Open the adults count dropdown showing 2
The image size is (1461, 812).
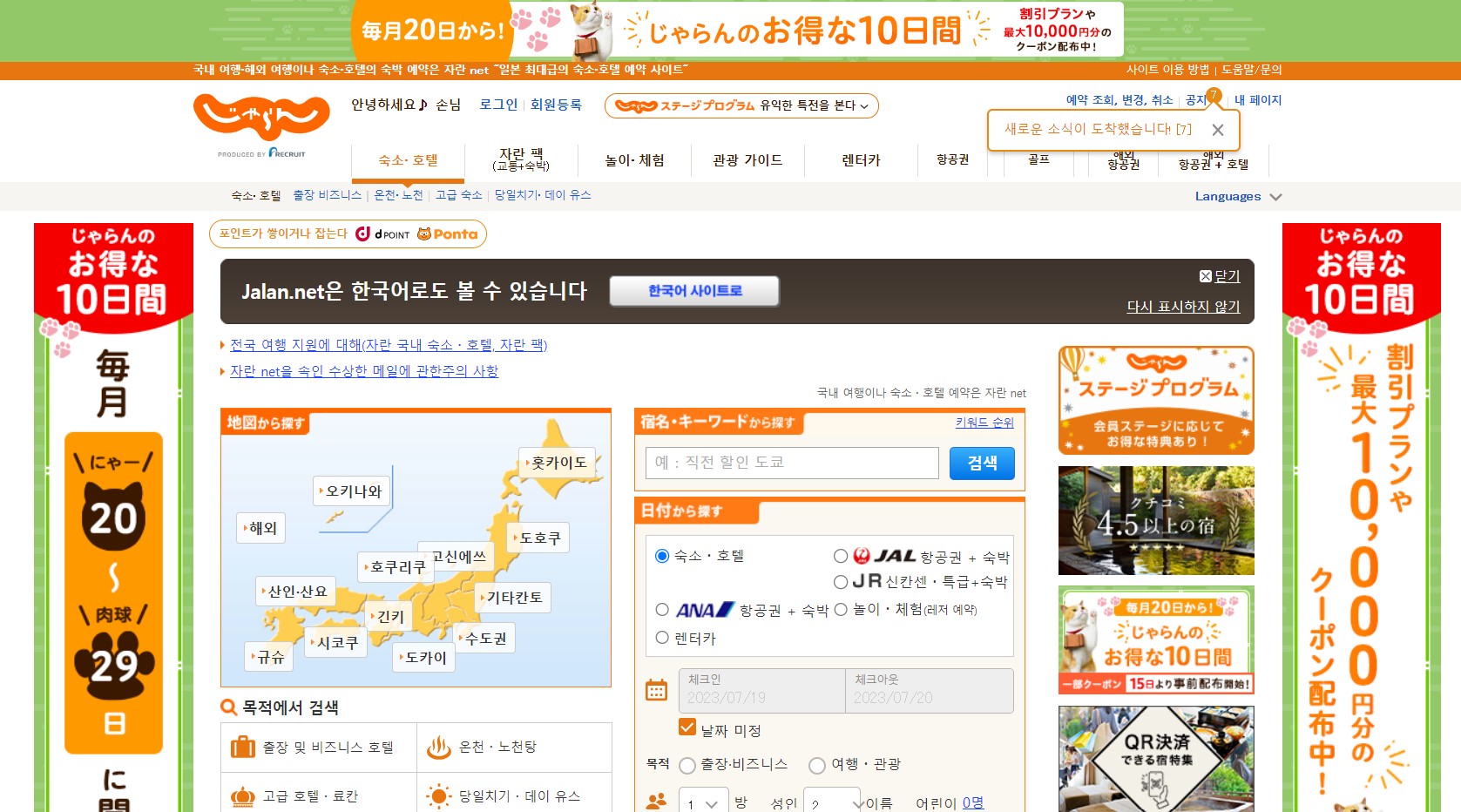[830, 803]
